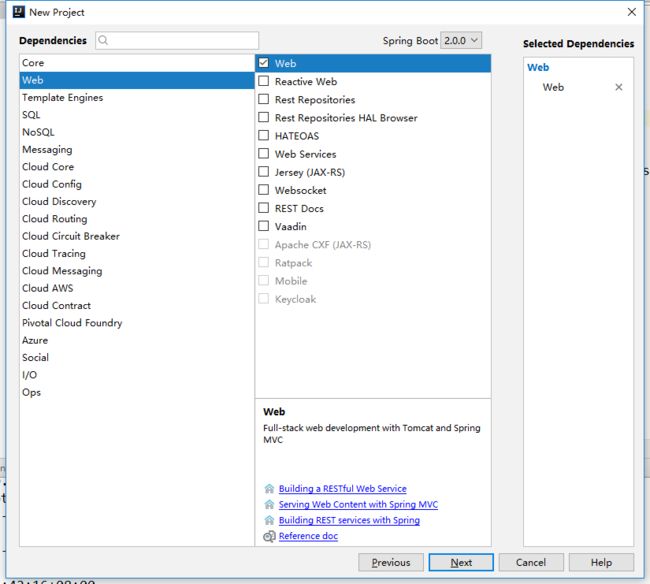
Task: Click the Previous button
Action: pos(391,562)
